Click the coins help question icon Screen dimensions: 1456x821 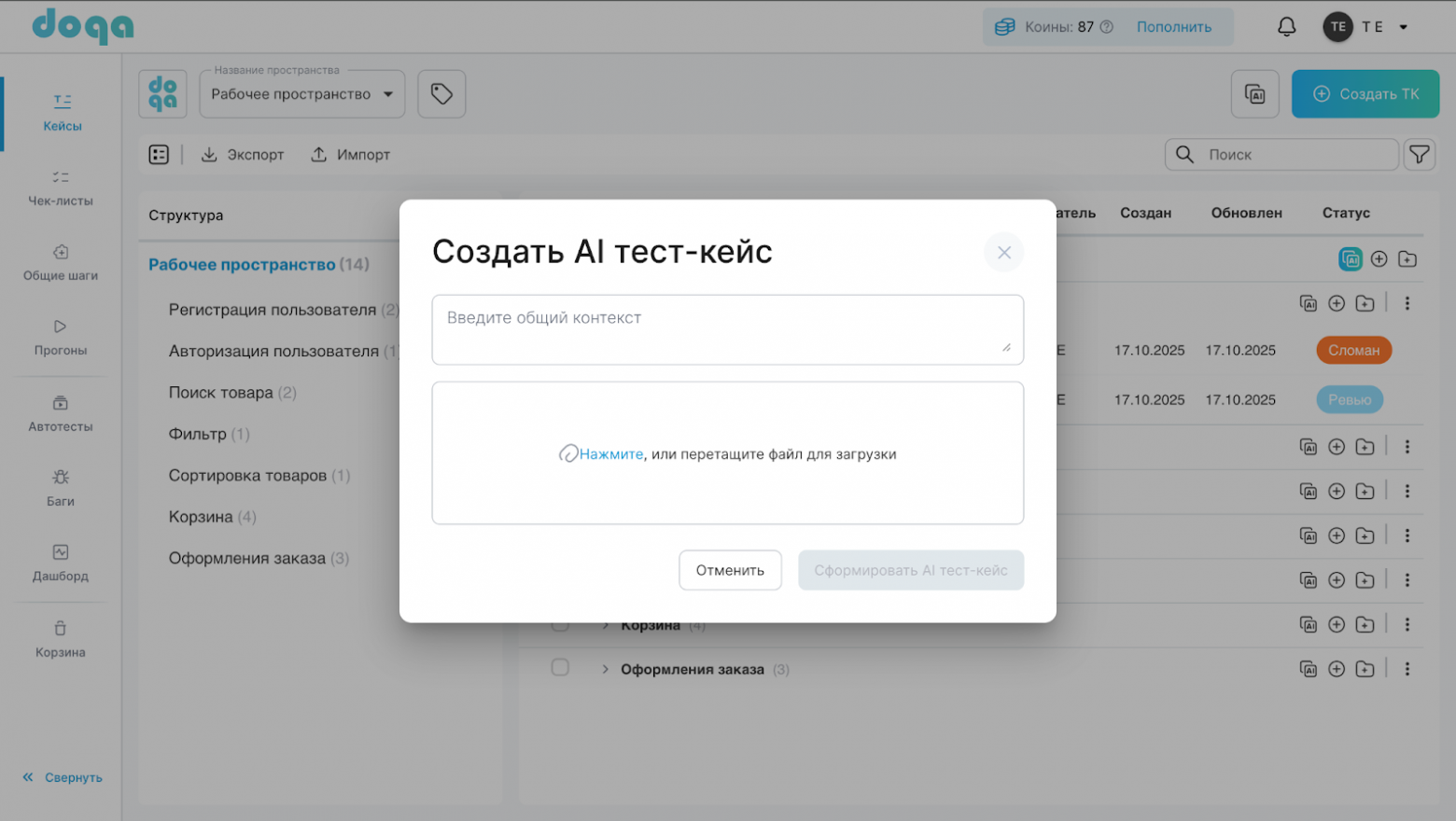(1107, 27)
